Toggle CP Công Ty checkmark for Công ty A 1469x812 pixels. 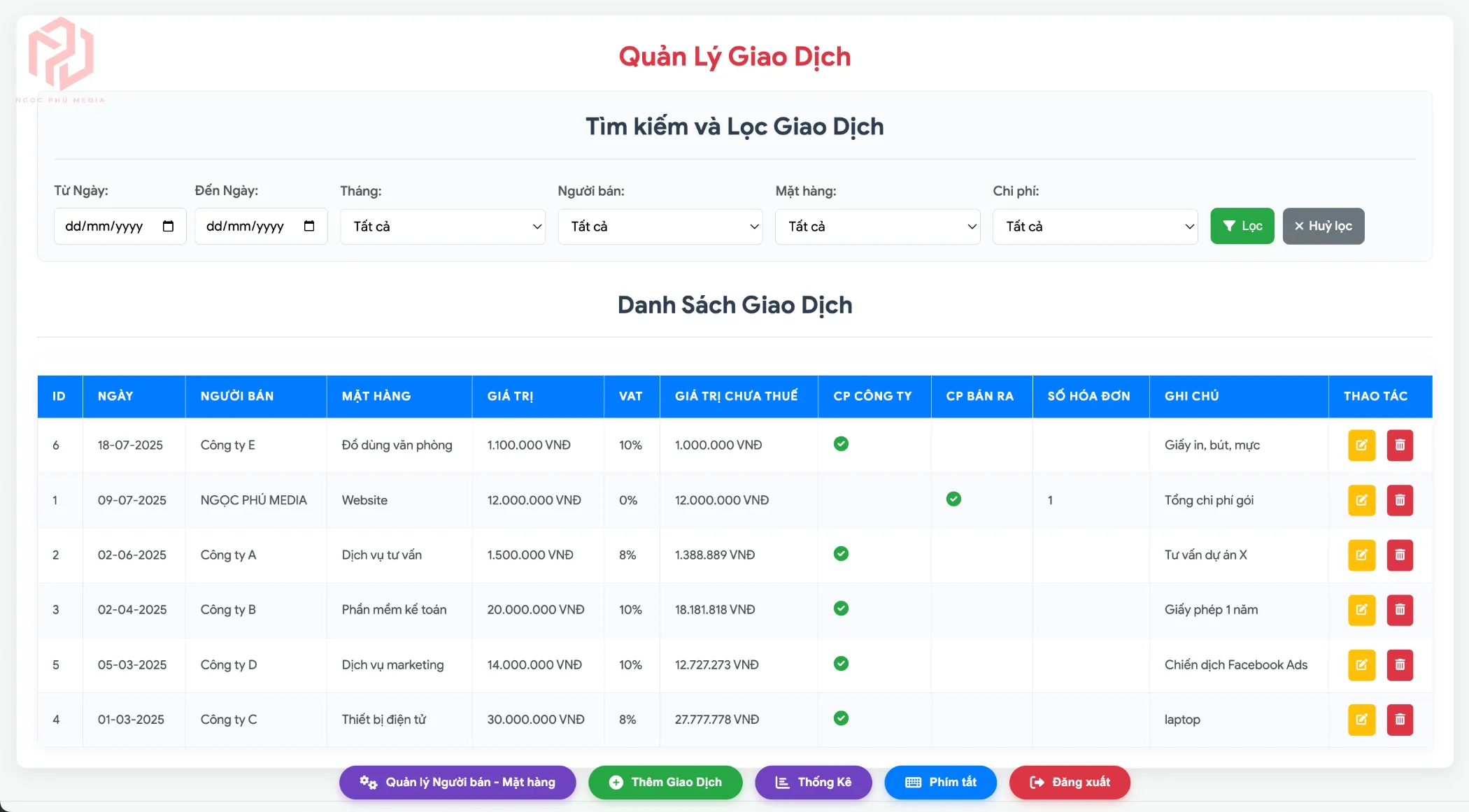point(841,553)
